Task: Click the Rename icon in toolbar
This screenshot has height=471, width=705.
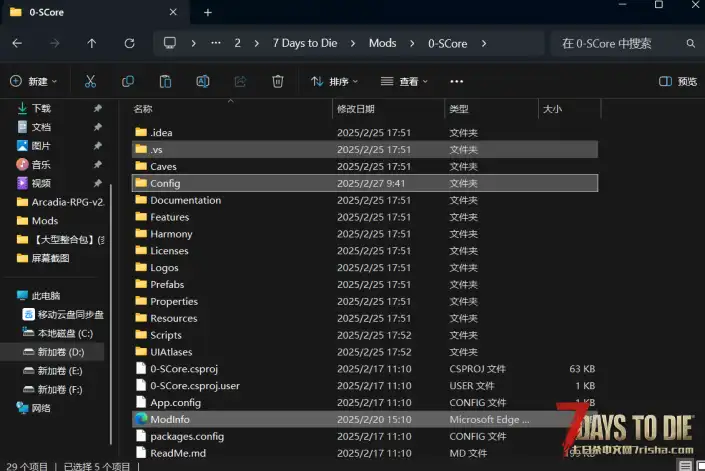Action: click(203, 81)
